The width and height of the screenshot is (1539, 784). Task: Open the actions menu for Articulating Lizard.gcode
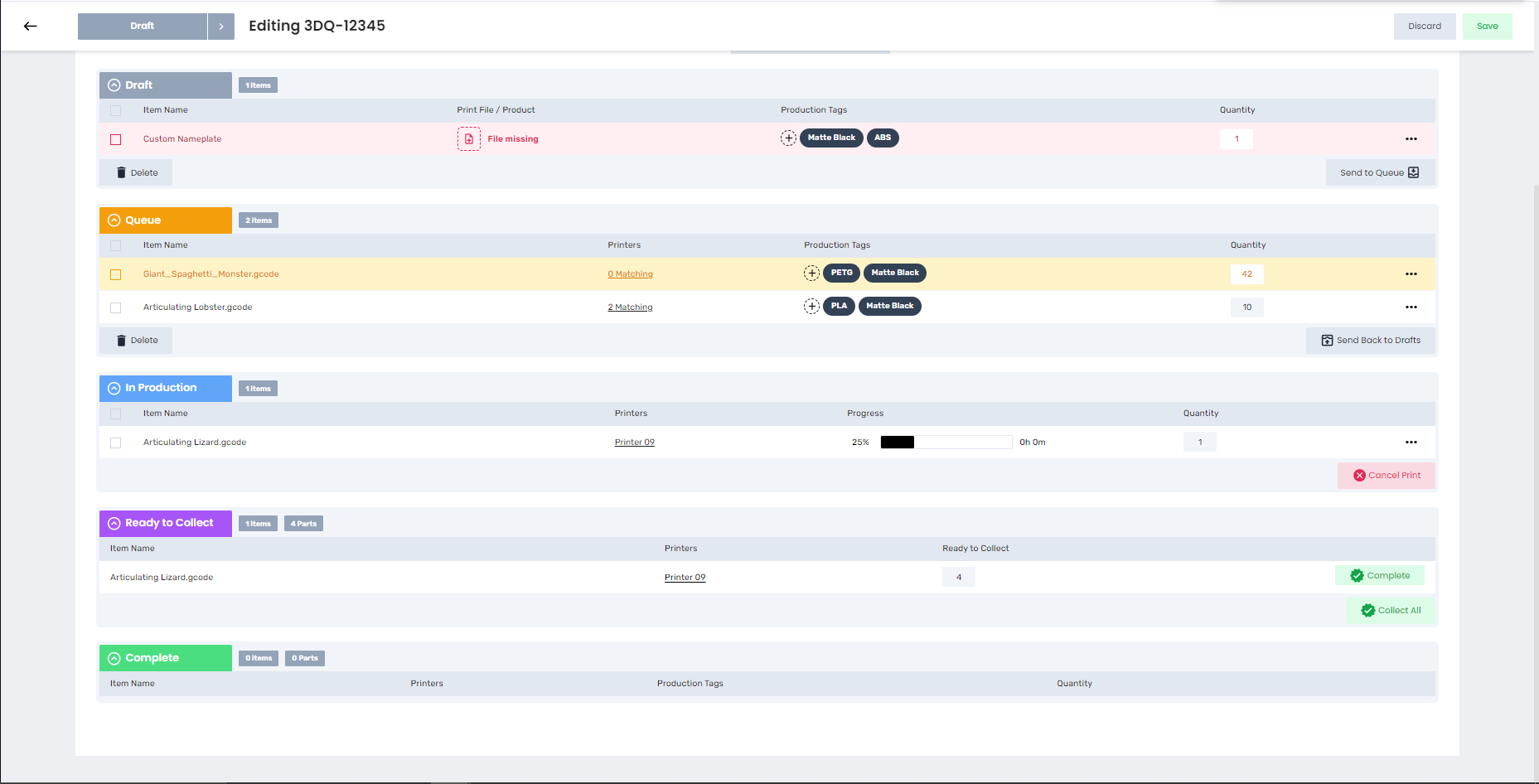pos(1411,442)
